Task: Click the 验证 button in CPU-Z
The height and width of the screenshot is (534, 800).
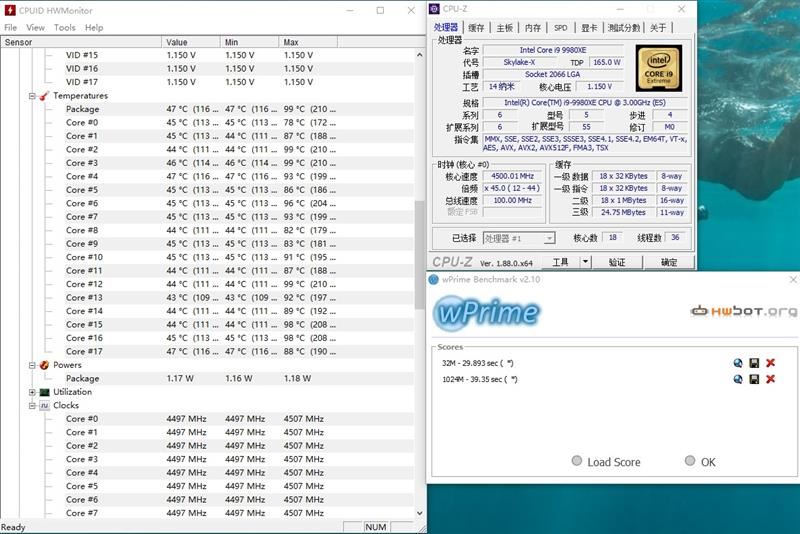Action: pyautogui.click(x=617, y=262)
